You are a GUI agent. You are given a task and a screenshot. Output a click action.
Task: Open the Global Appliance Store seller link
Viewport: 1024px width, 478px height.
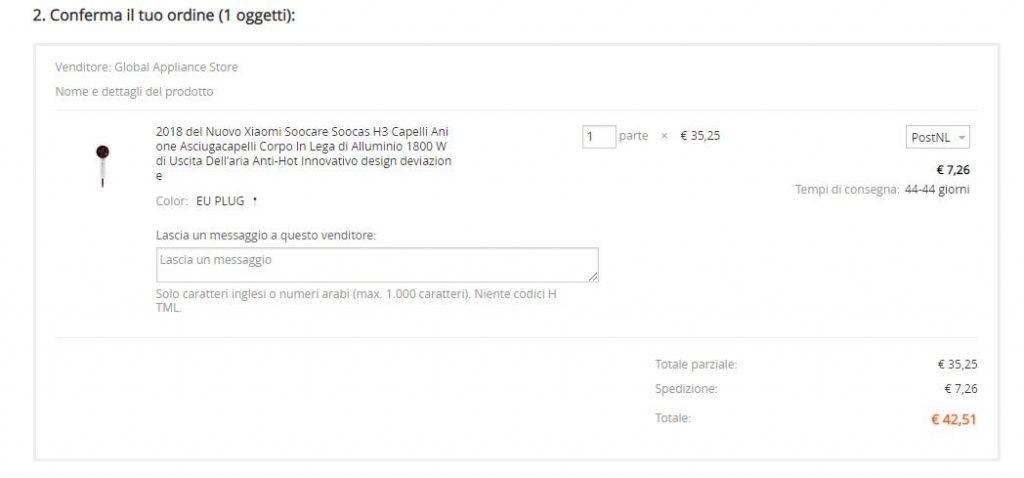(176, 67)
